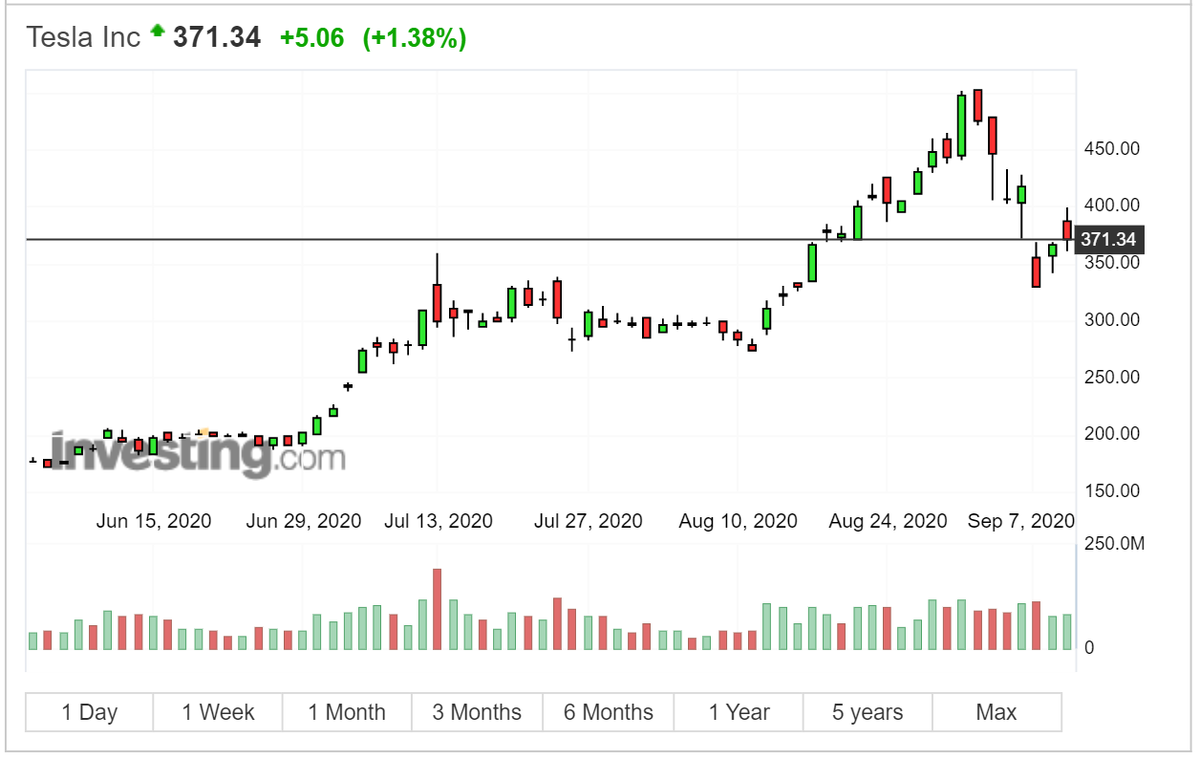Click the Aug 24, 2020 date label
This screenshot has width=1200, height=760.
(888, 521)
